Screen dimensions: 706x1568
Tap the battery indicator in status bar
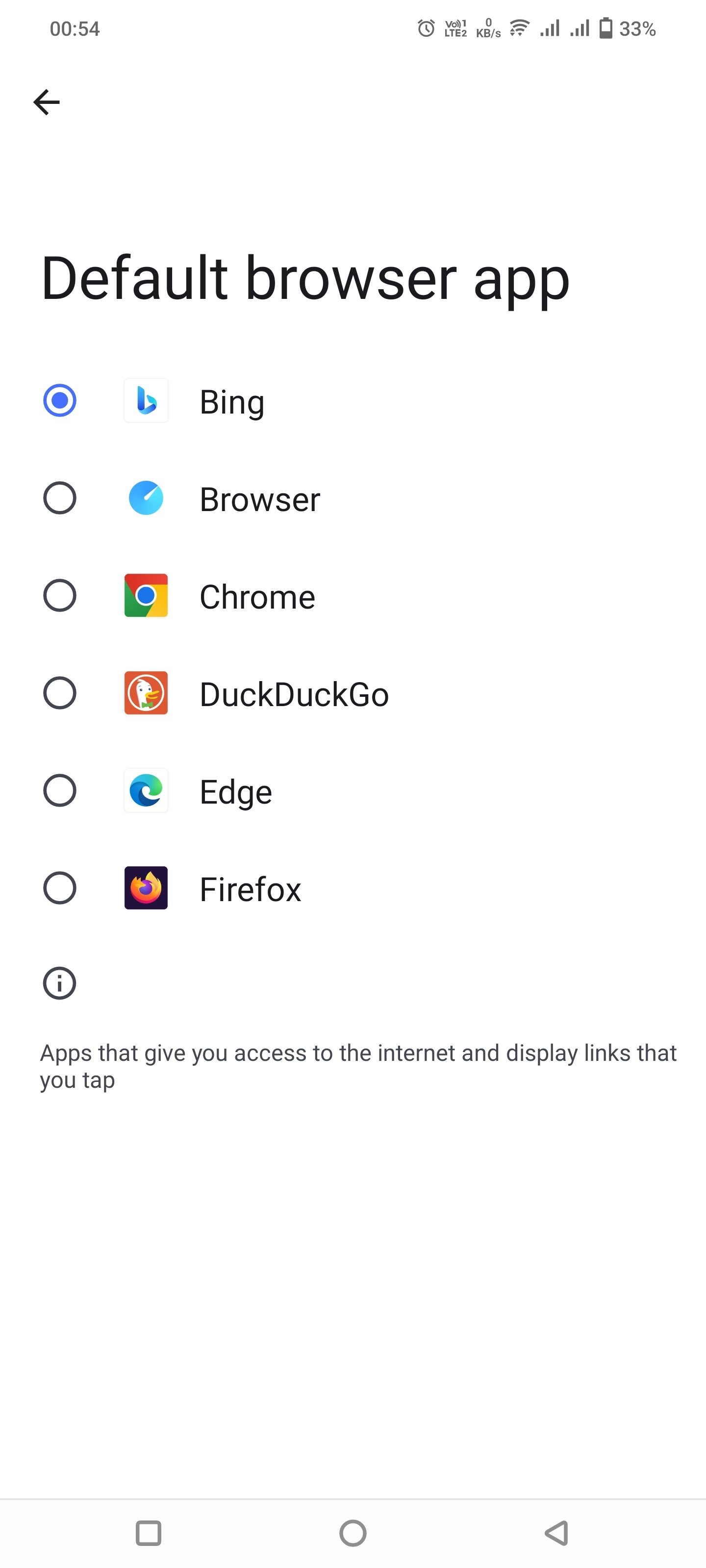(605, 28)
